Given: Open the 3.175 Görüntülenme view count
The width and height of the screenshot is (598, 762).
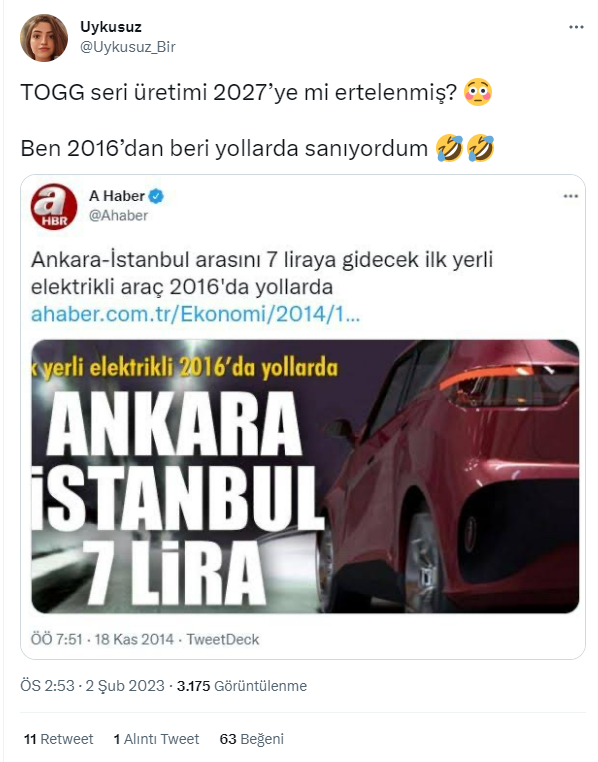Looking at the screenshot, I should point(242,686).
